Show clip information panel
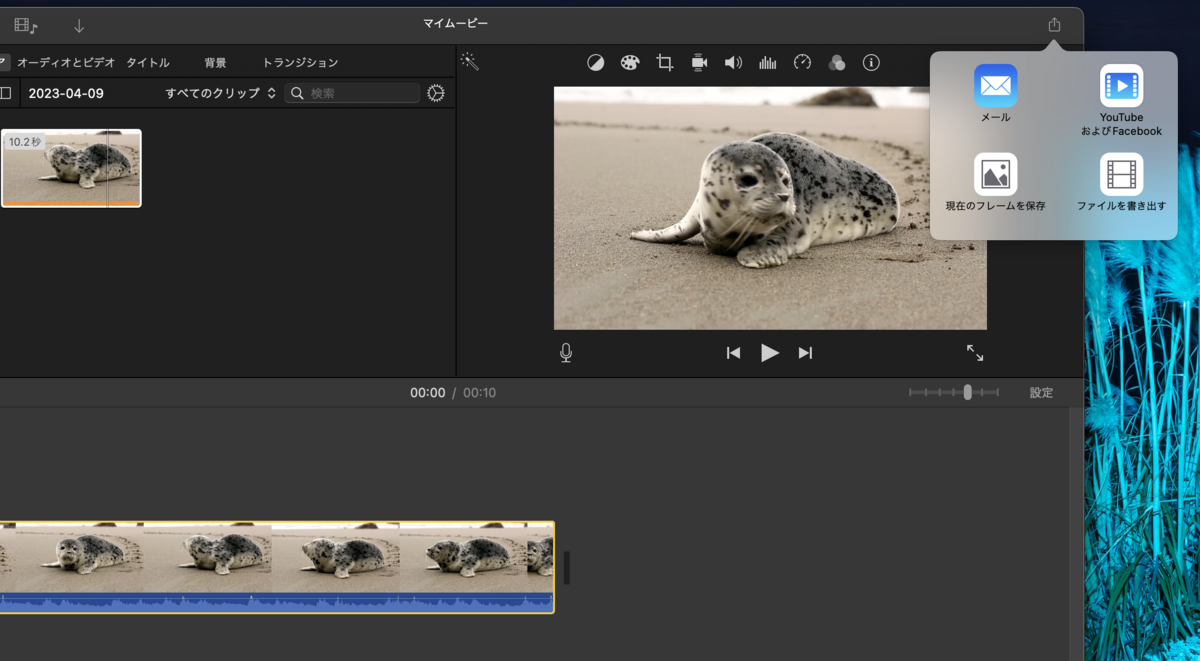The image size is (1200, 661). click(871, 63)
